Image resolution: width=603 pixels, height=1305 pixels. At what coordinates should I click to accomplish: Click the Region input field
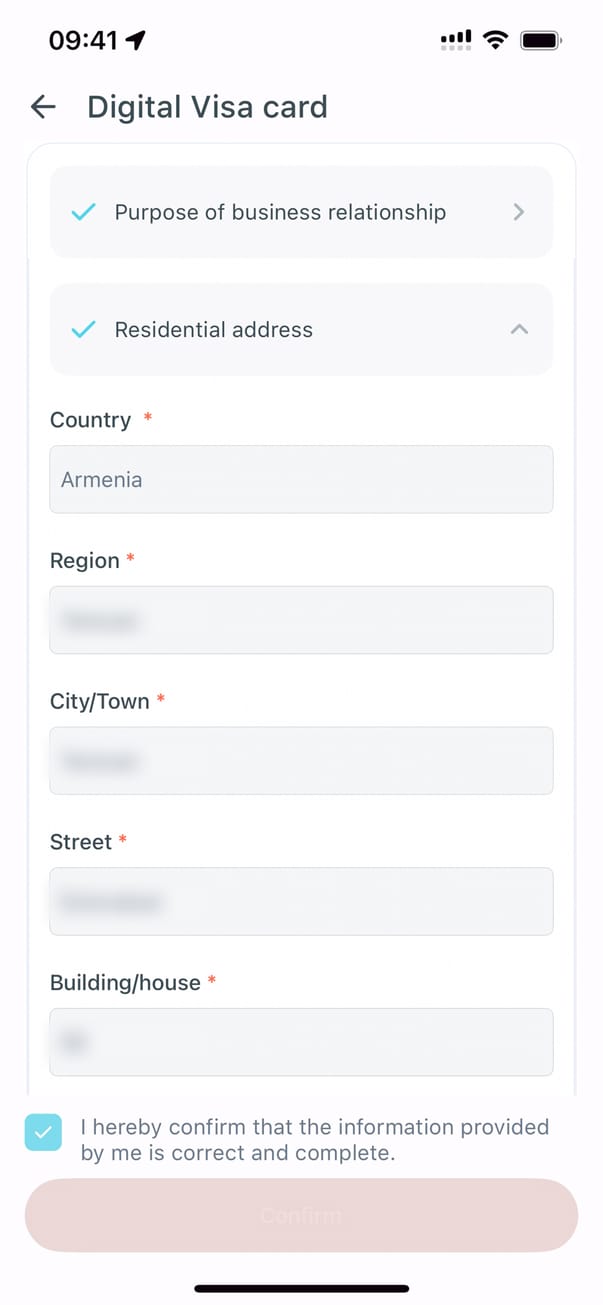coord(301,620)
